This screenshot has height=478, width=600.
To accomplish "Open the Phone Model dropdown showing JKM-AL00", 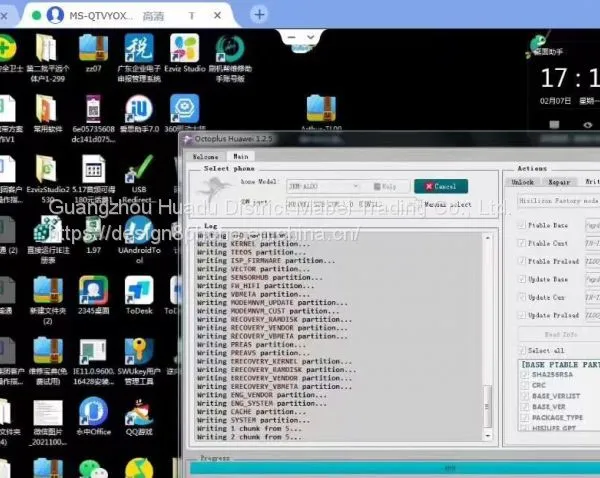I will 324,186.
